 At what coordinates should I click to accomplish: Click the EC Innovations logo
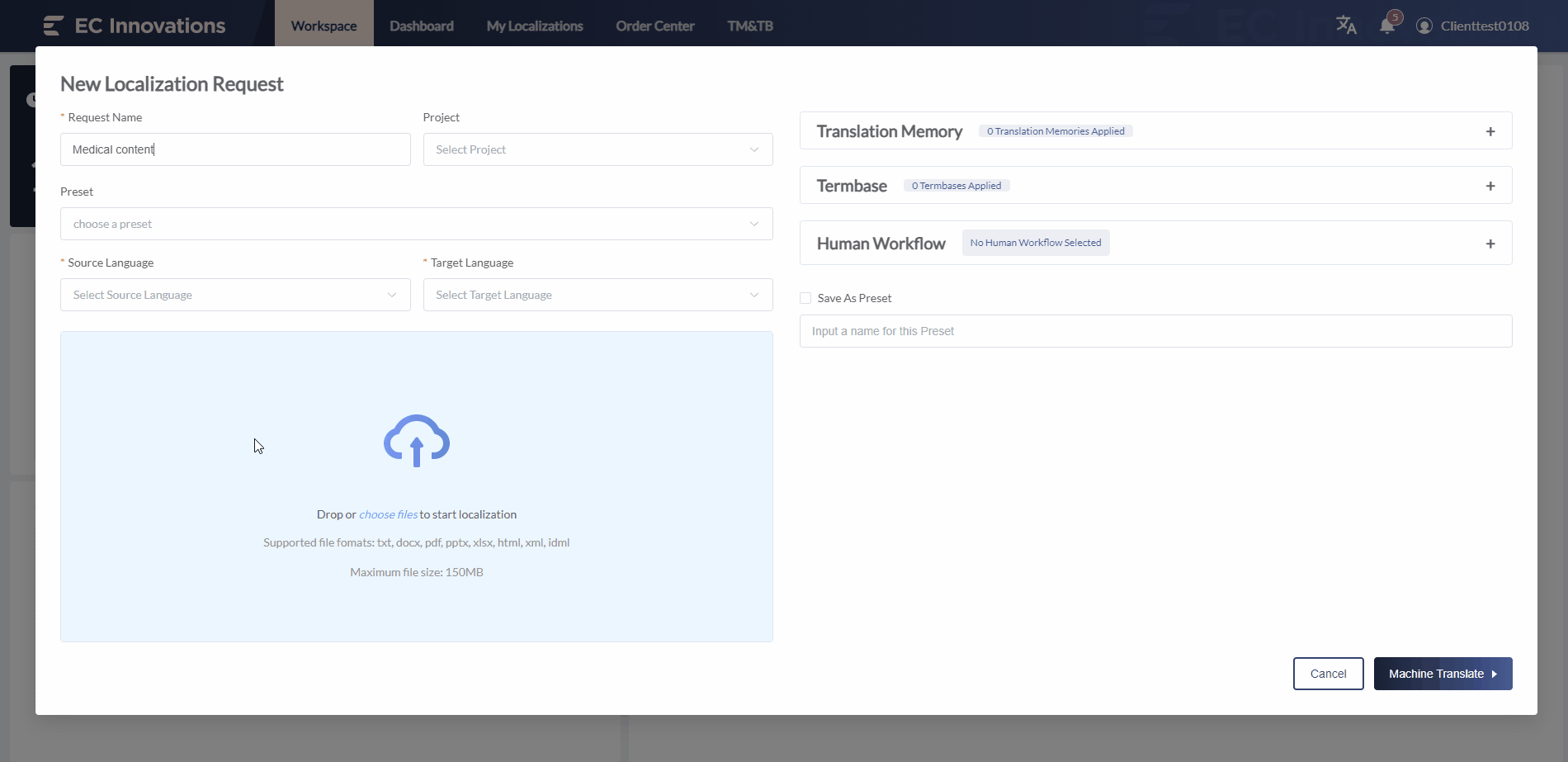[135, 26]
